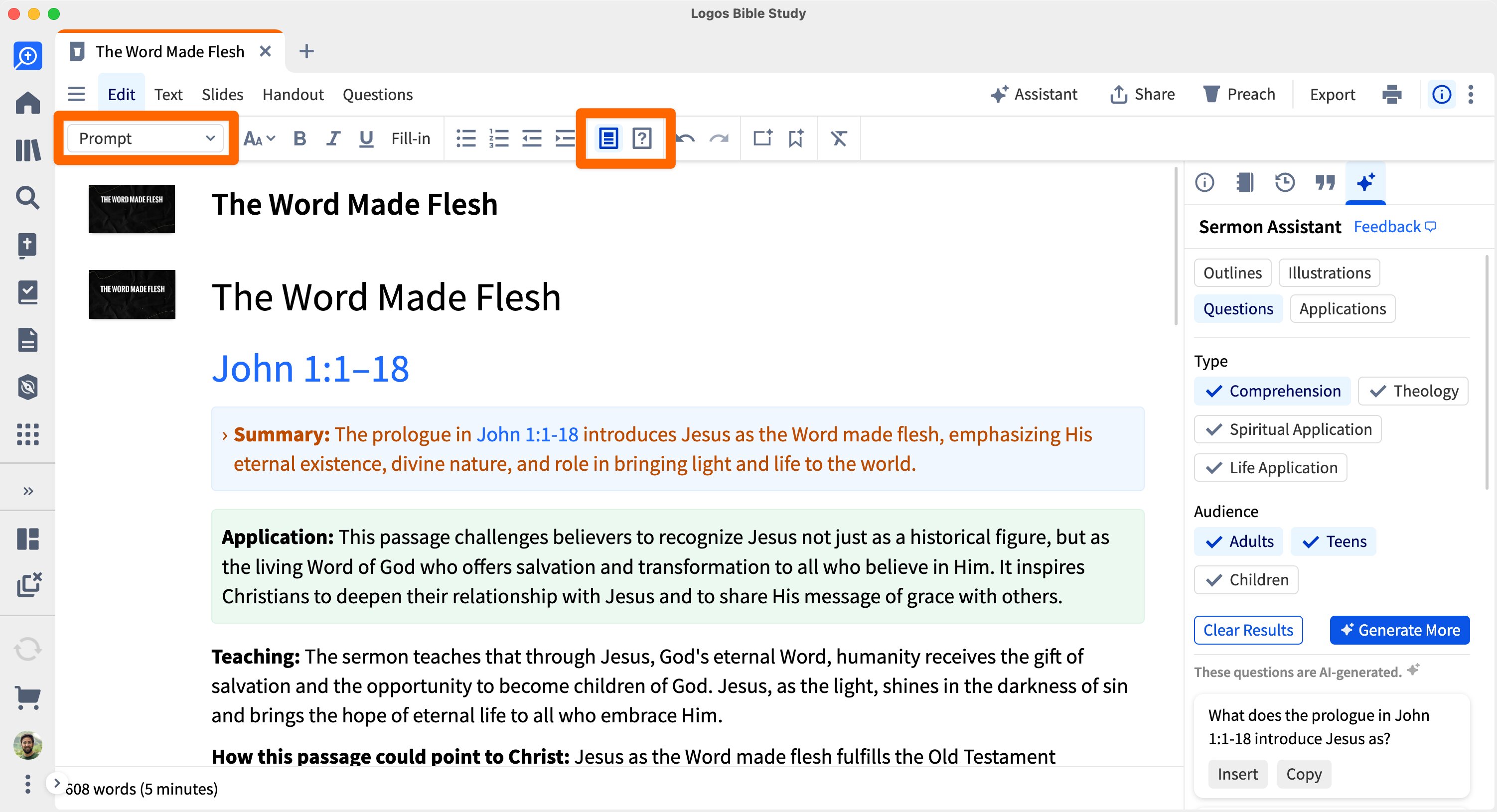Screen dimensions: 1497x812
Task: Open the Bible cross book icon
Action: tap(27, 245)
